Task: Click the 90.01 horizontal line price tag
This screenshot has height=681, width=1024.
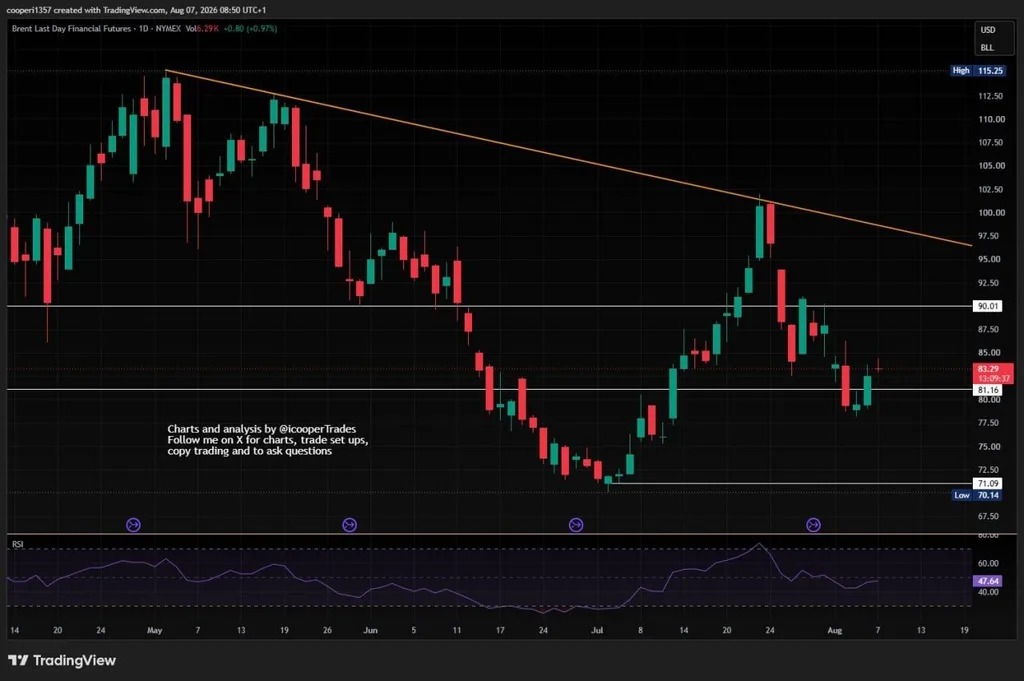Action: click(x=987, y=306)
